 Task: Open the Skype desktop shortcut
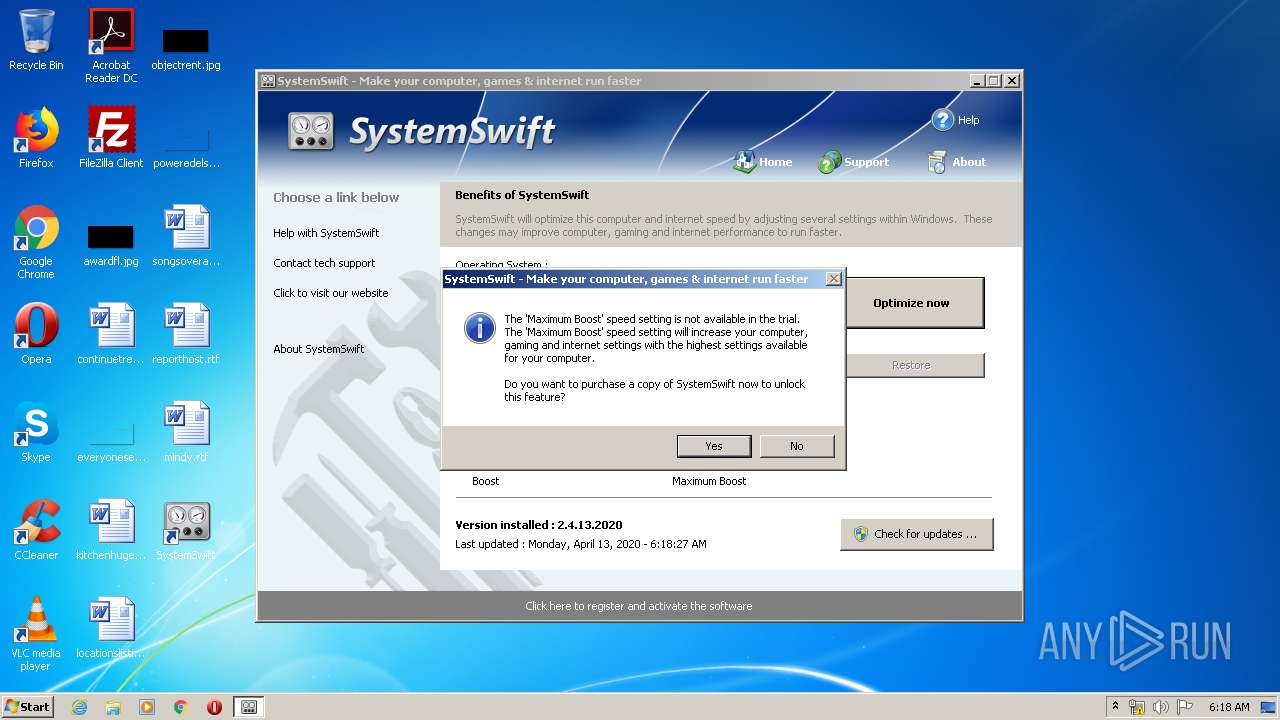36,432
